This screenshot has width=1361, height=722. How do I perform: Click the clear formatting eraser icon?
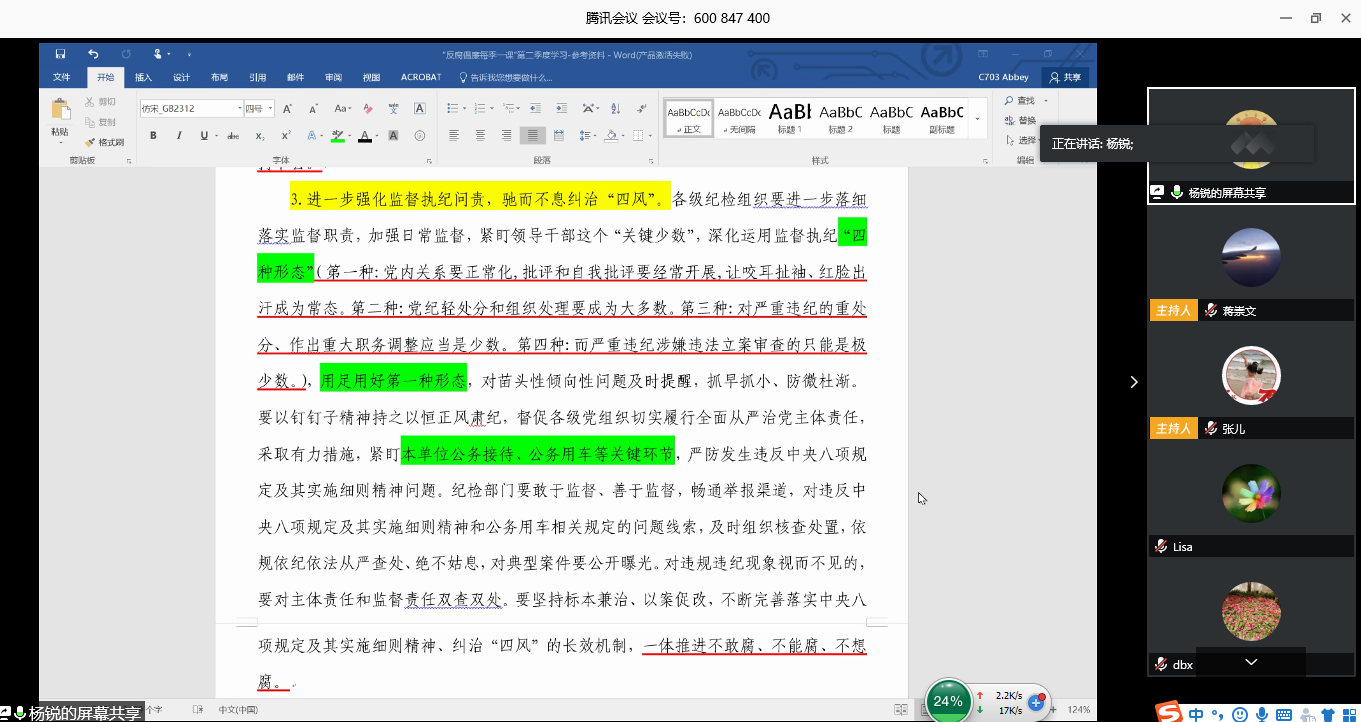367,109
